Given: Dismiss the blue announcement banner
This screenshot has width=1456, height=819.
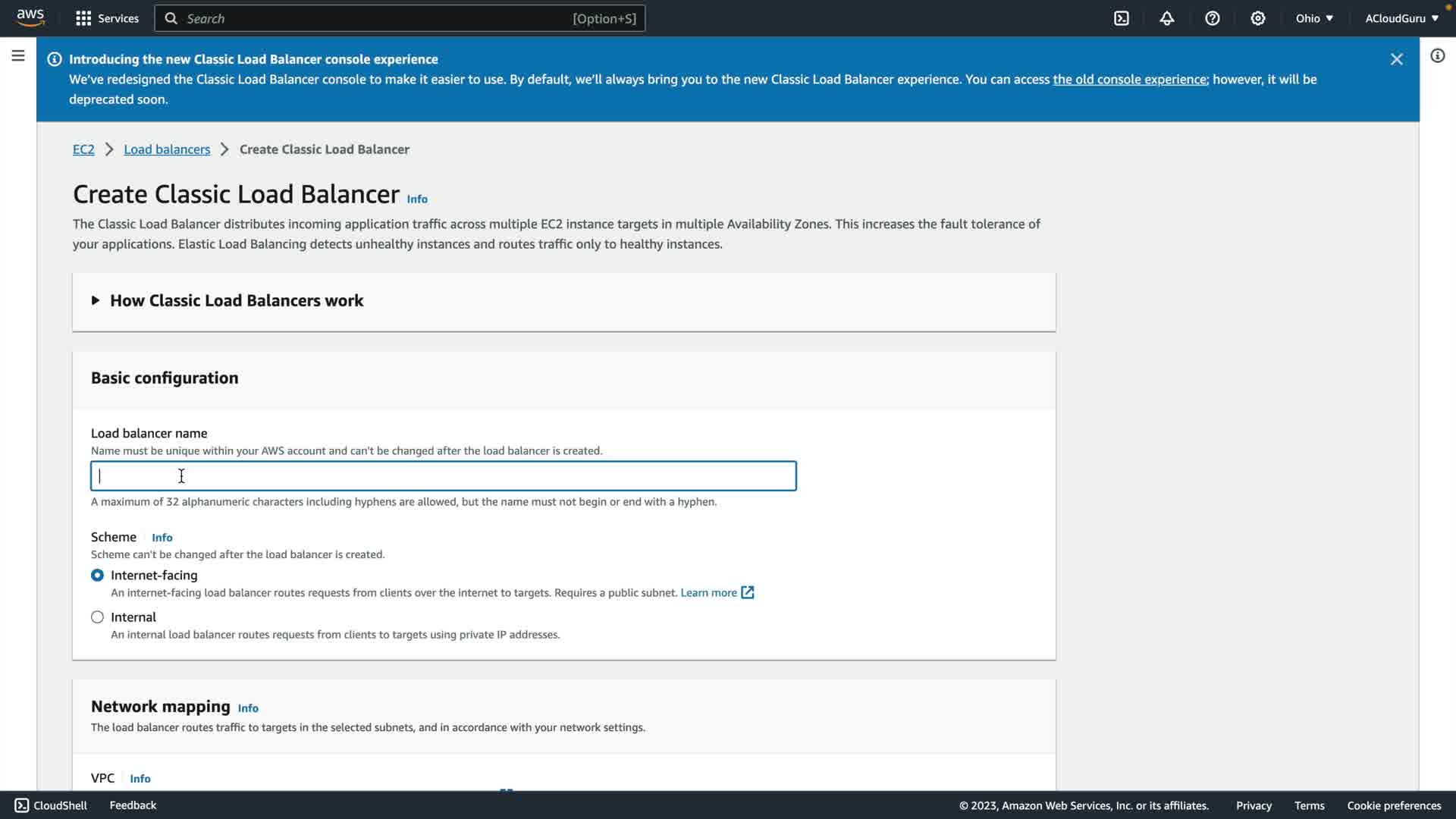Looking at the screenshot, I should pos(1396,59).
